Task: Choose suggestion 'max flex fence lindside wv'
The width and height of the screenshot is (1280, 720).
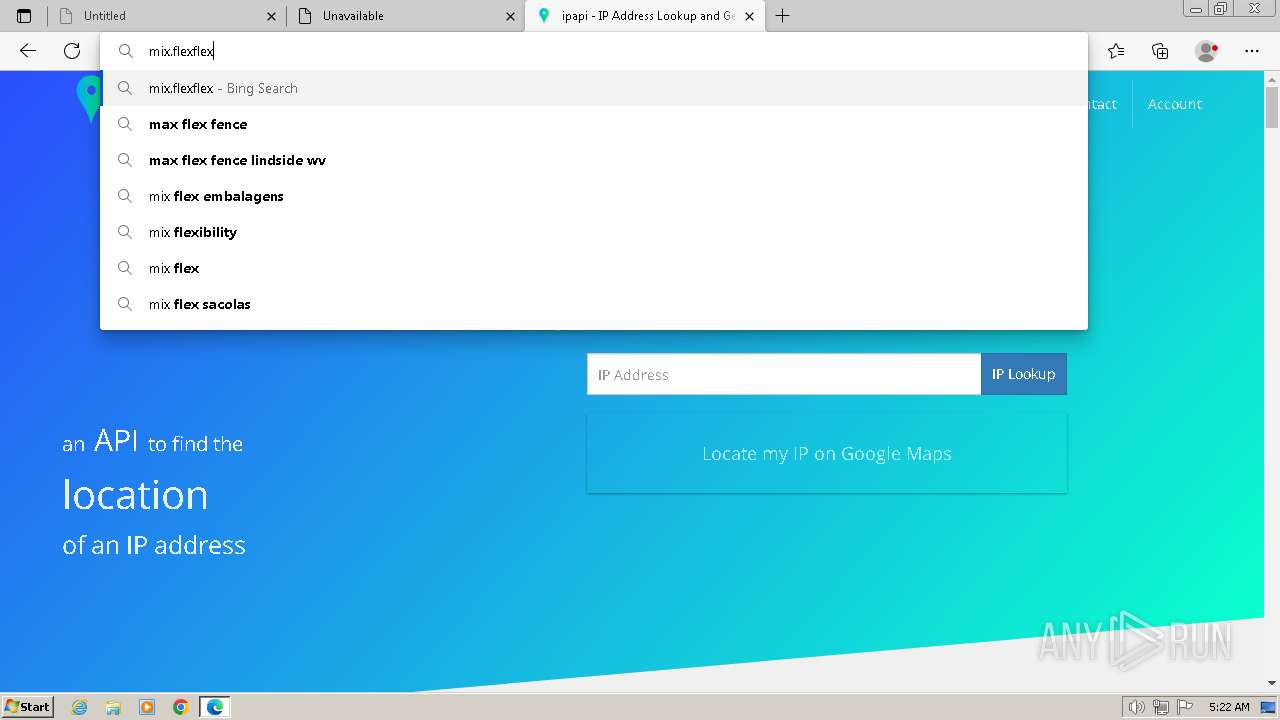Action: pos(594,160)
